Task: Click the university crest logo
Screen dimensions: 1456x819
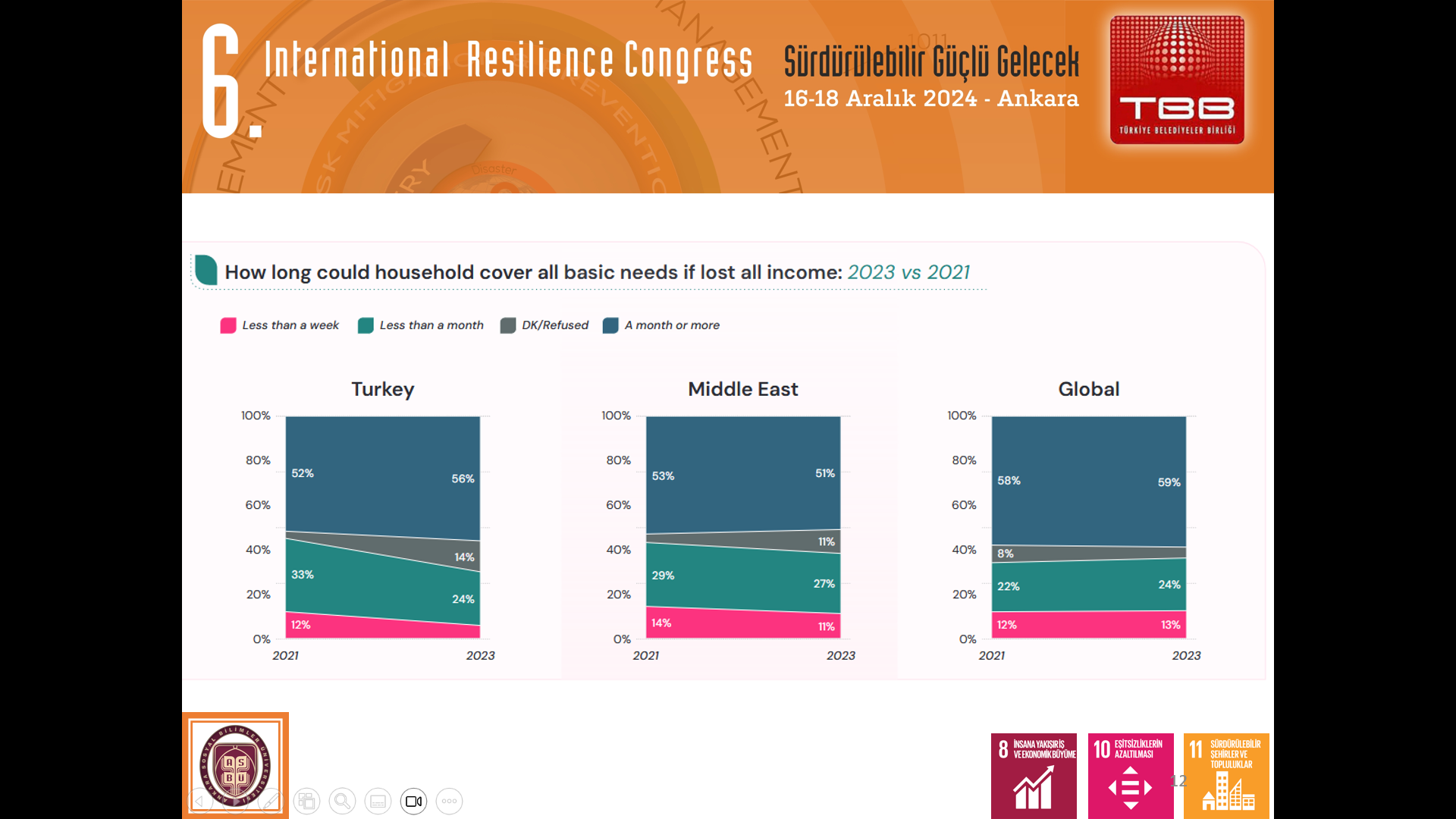Action: click(235, 765)
